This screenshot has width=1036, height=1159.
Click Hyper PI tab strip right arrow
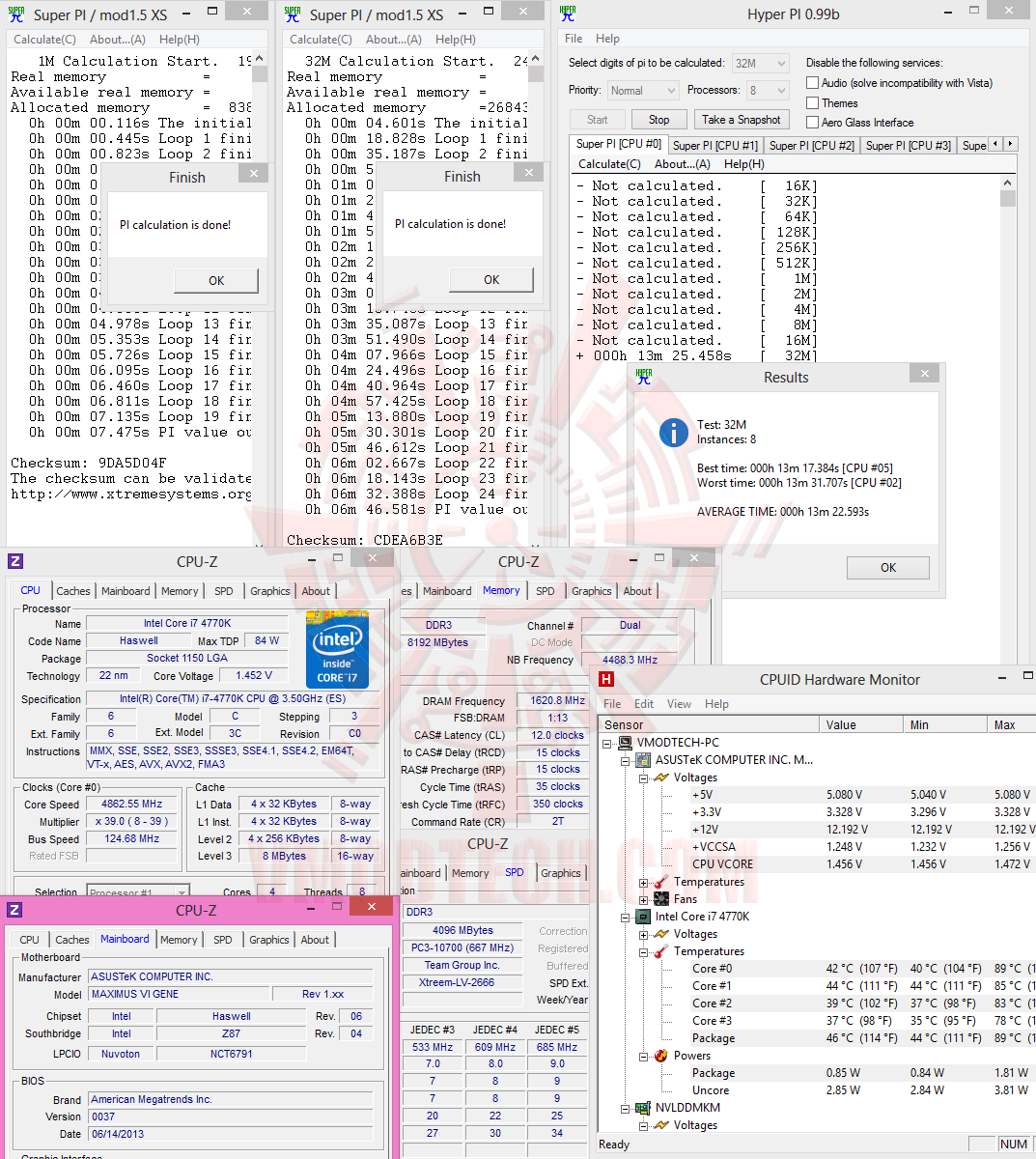[x=1010, y=144]
